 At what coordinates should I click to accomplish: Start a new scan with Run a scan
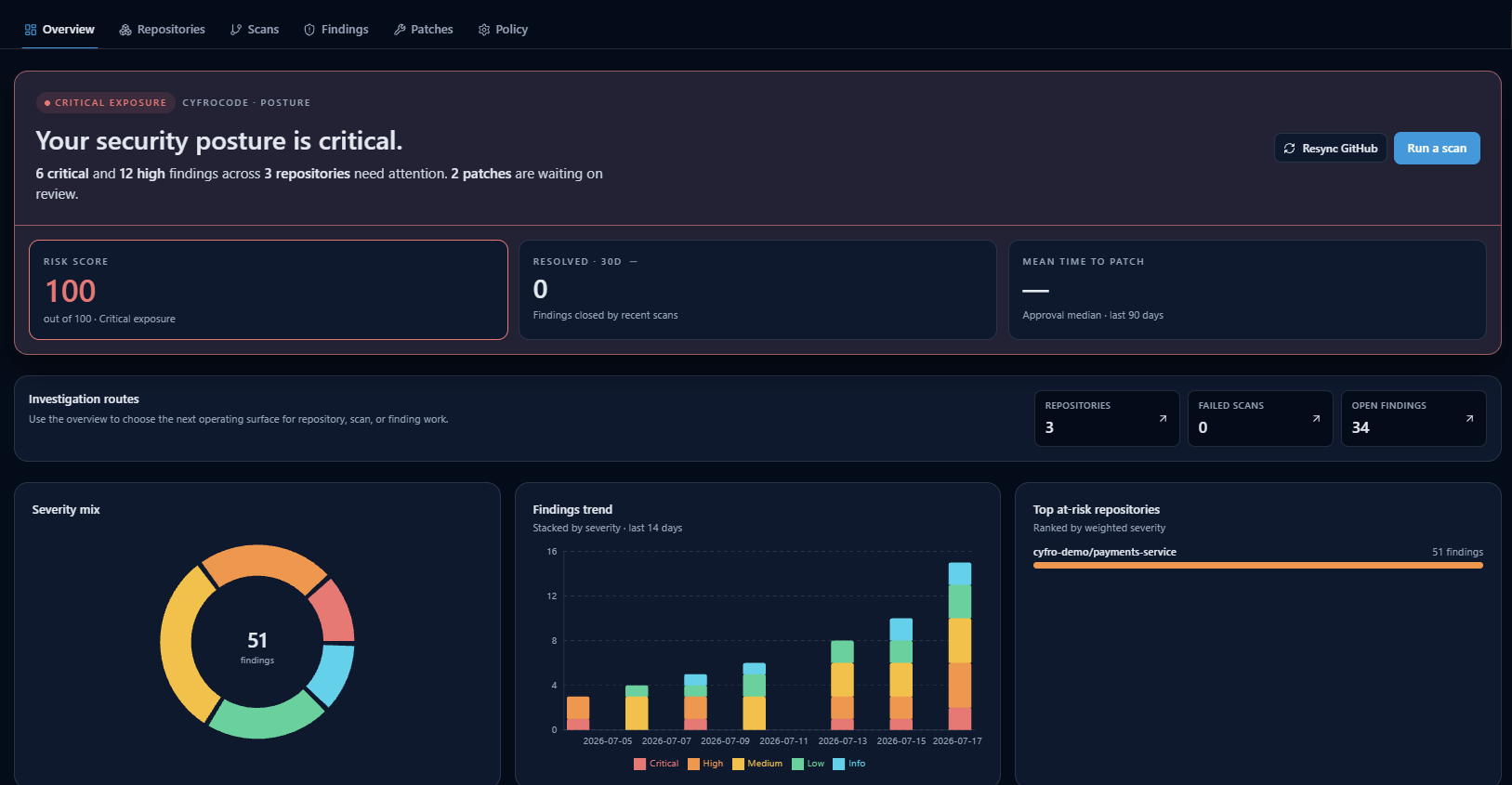point(1437,149)
